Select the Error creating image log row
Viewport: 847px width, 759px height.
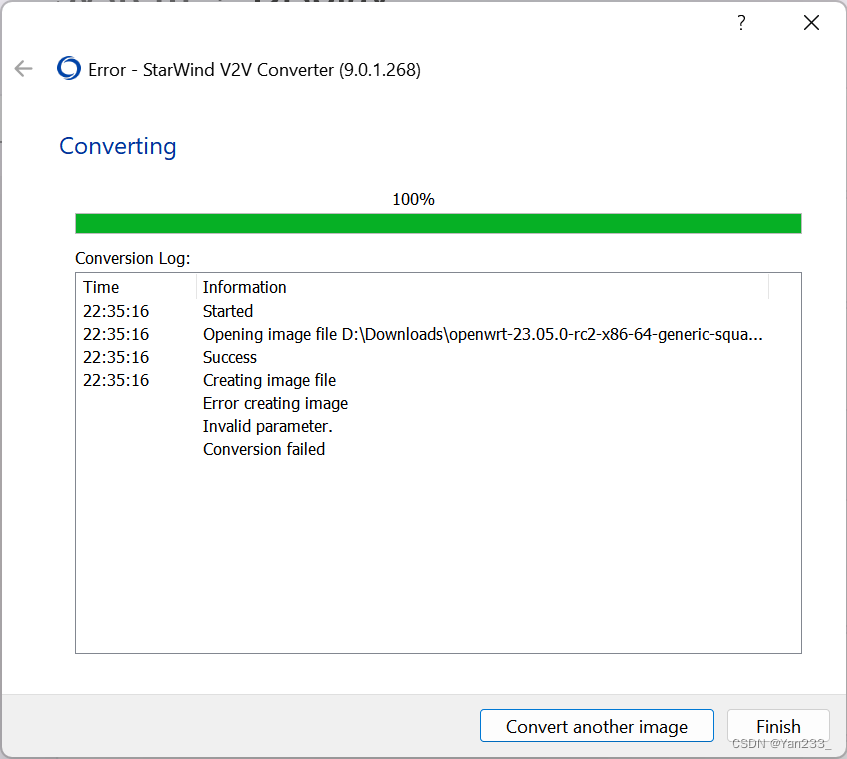(x=438, y=404)
